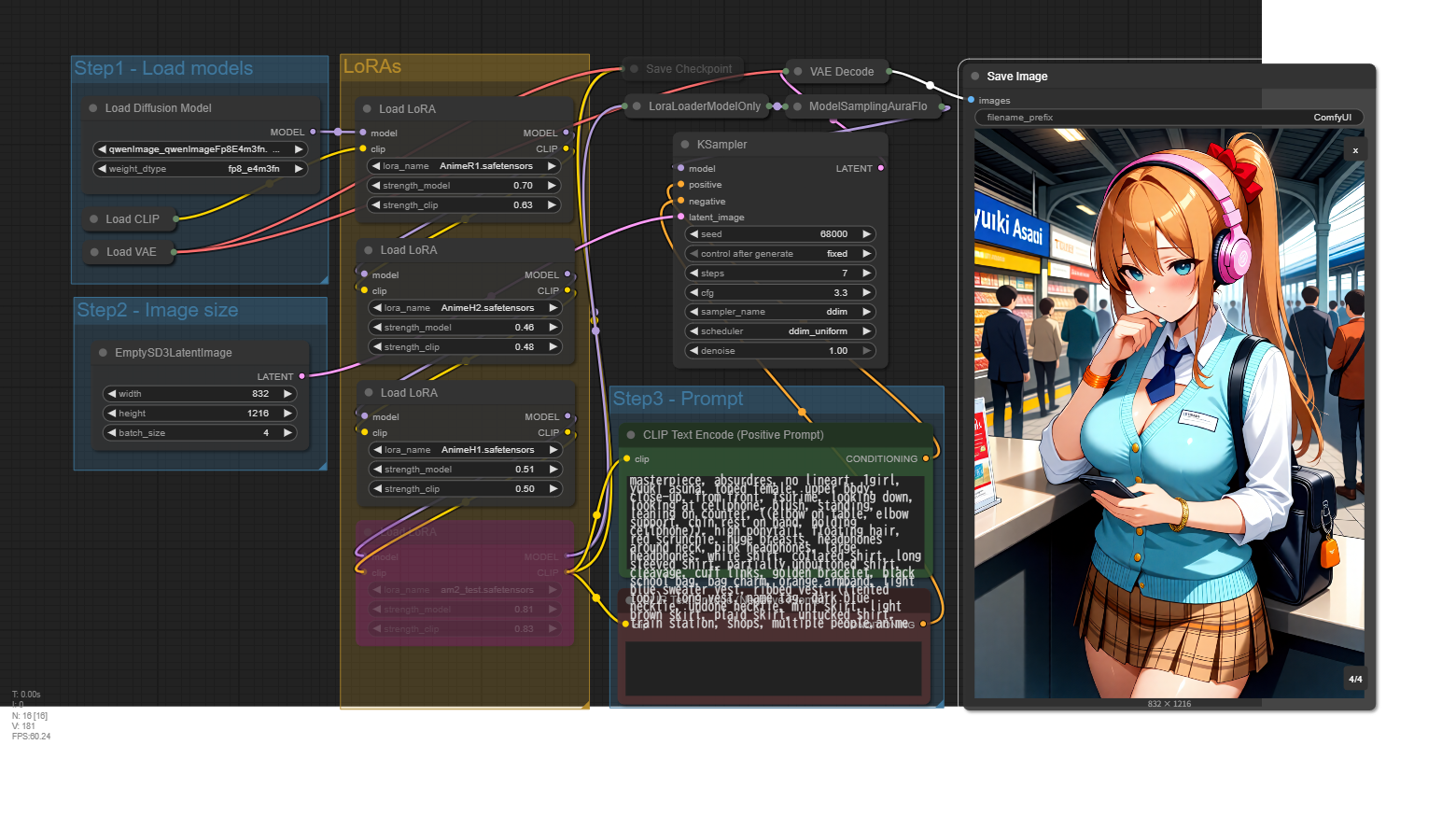Expand the EmptySD3LatentImage node dot

pyautogui.click(x=103, y=353)
